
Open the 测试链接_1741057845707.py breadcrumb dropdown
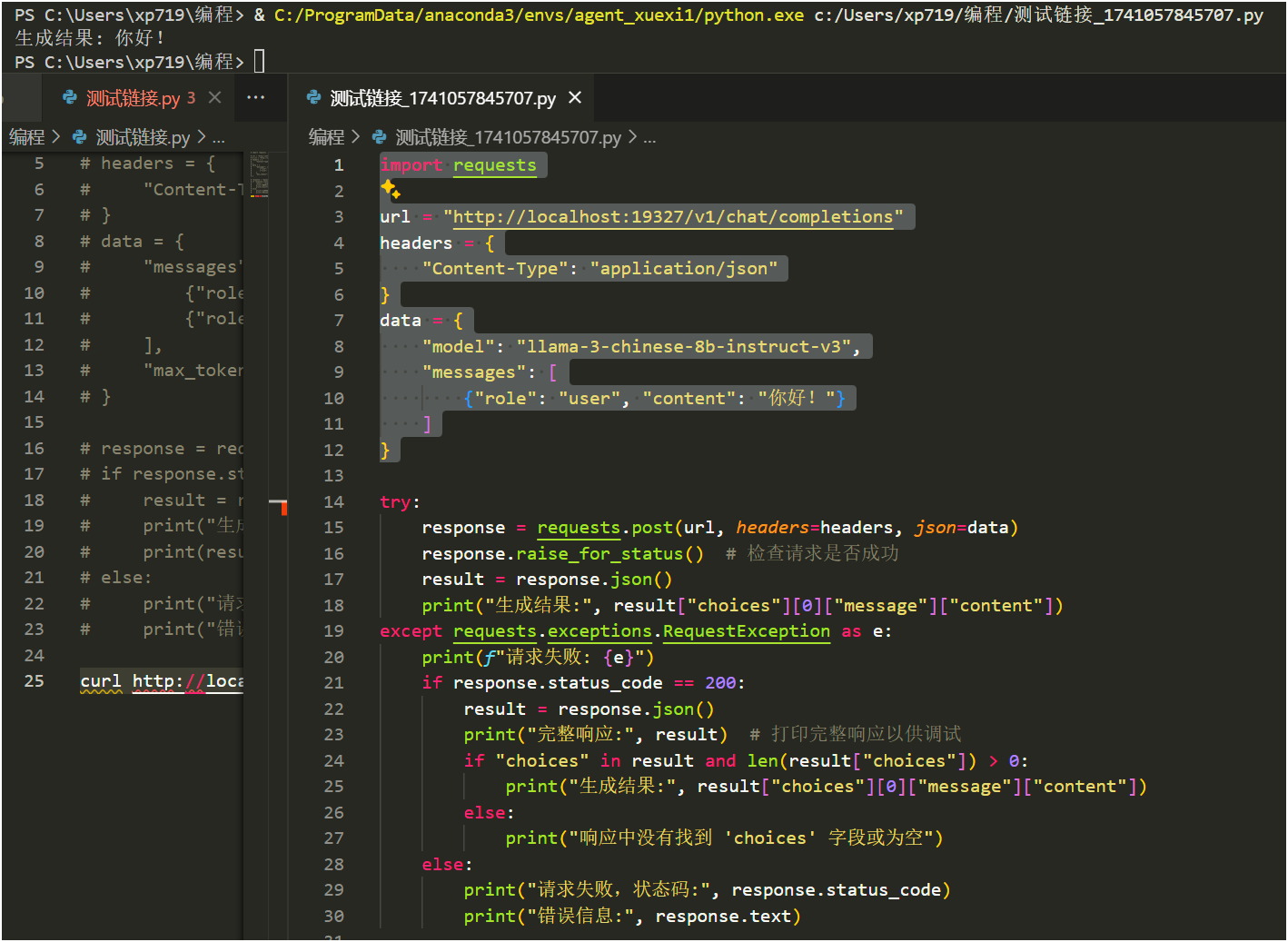[508, 137]
